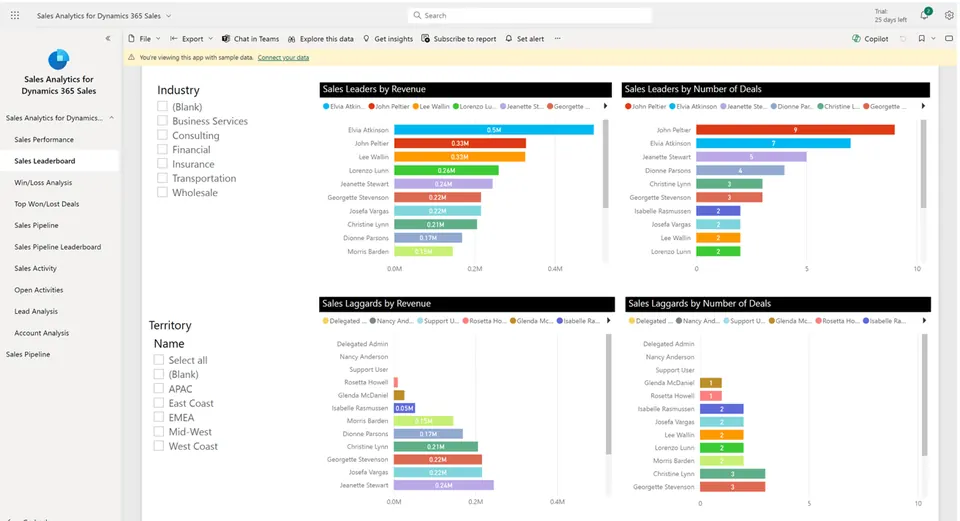Screen dimensions: 960x521
Task: Click the Connect your data link
Action: pos(283,58)
